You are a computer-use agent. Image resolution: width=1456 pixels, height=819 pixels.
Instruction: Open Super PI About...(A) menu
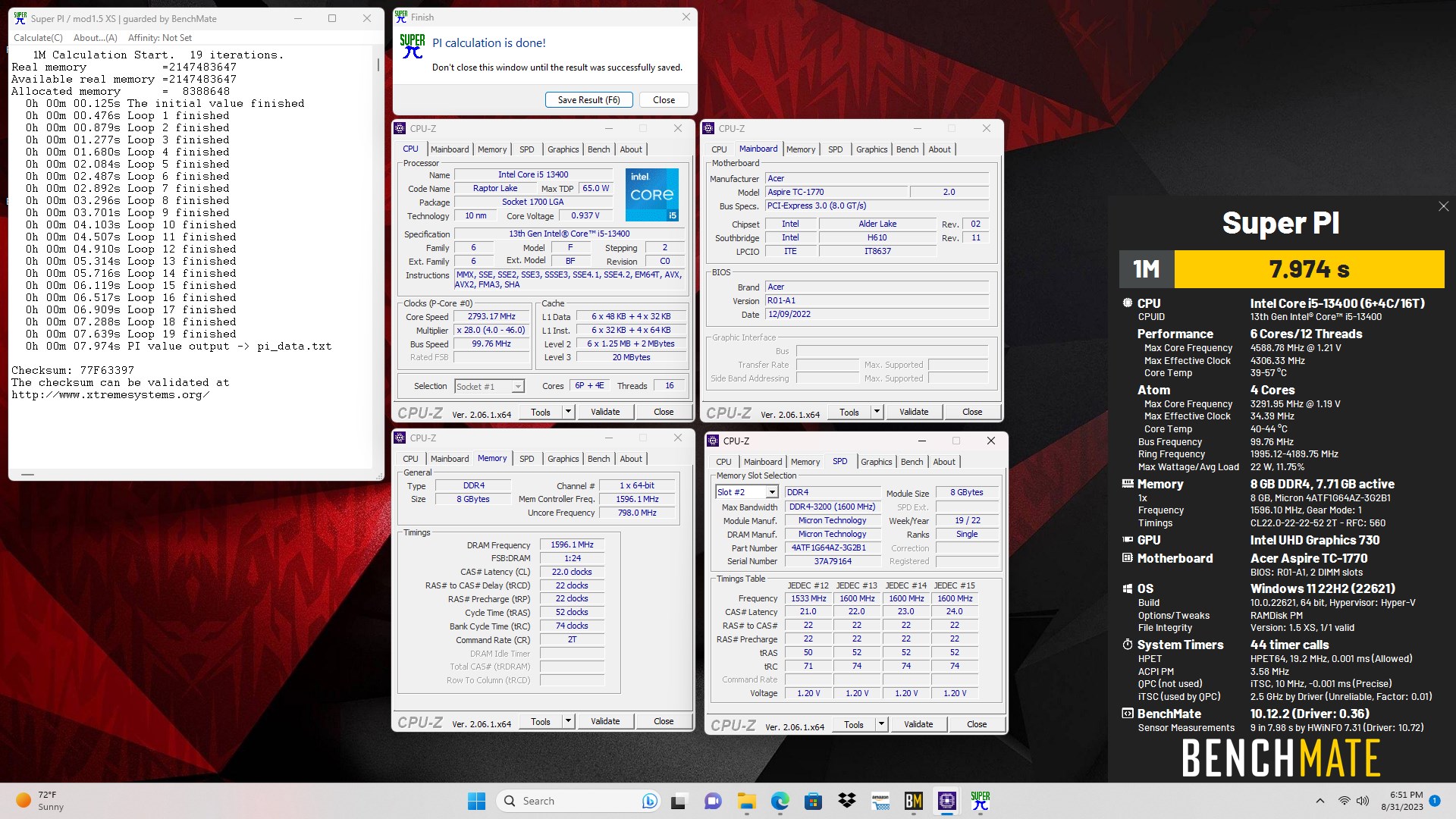[x=96, y=38]
